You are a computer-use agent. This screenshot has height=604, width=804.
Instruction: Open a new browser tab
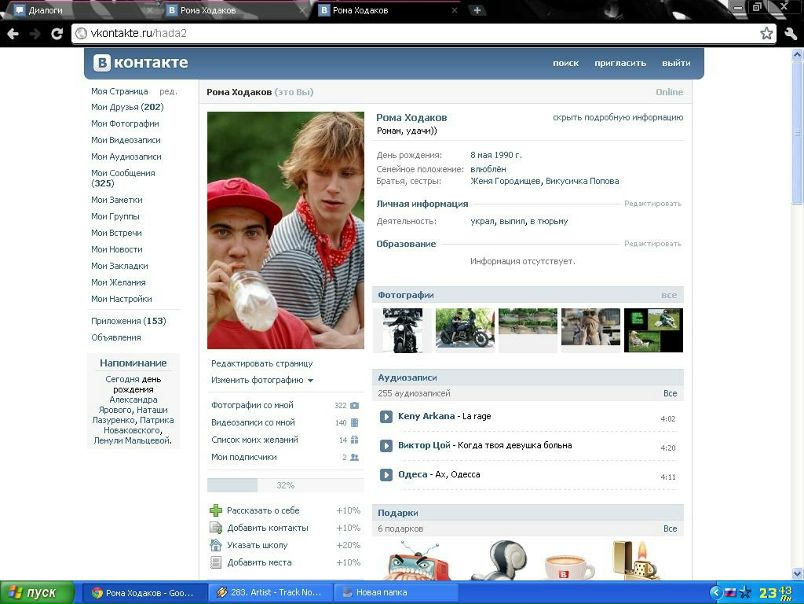click(x=477, y=10)
